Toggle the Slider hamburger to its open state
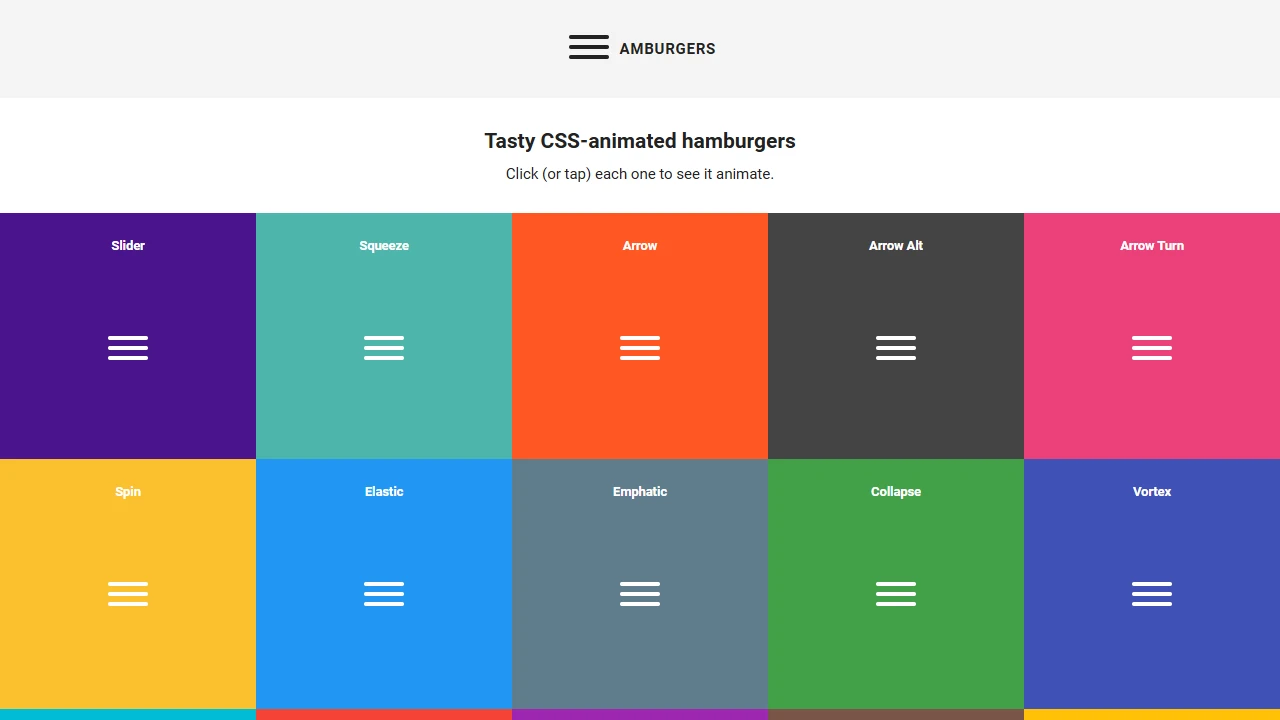This screenshot has width=1280, height=720. (x=128, y=348)
